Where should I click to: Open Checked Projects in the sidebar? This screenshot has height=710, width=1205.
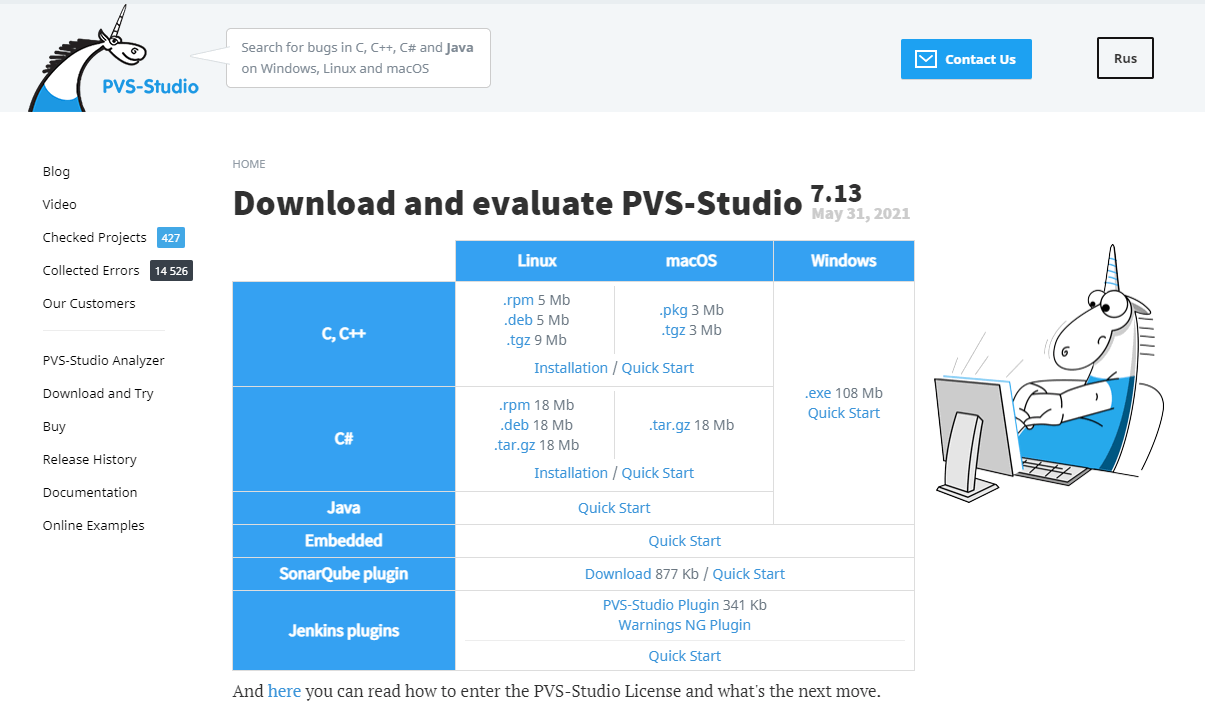point(95,237)
